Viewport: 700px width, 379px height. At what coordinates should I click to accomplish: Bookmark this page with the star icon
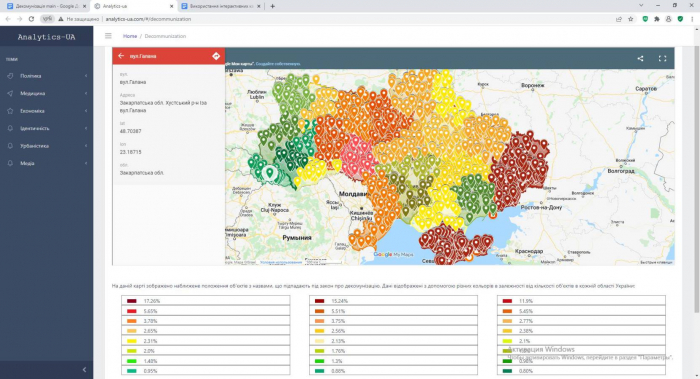(630, 19)
